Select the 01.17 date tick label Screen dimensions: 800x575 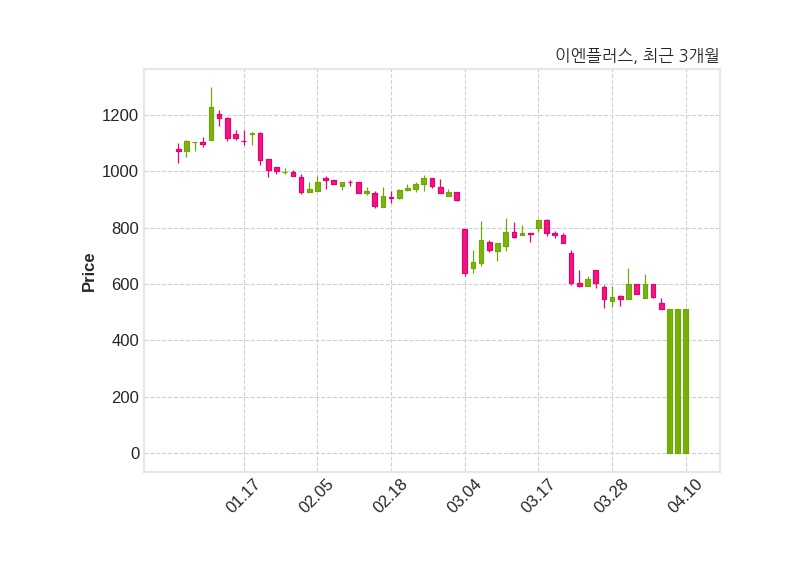(242, 495)
